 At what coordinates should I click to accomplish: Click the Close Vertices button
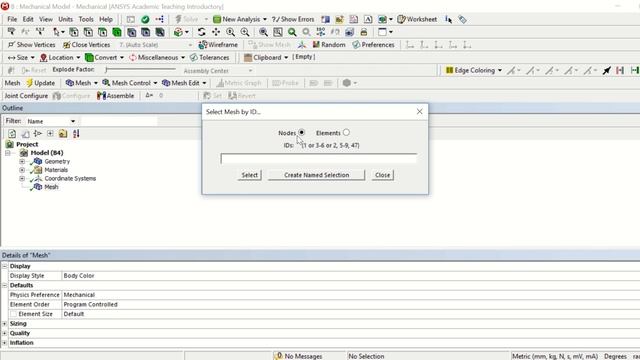tap(87, 45)
